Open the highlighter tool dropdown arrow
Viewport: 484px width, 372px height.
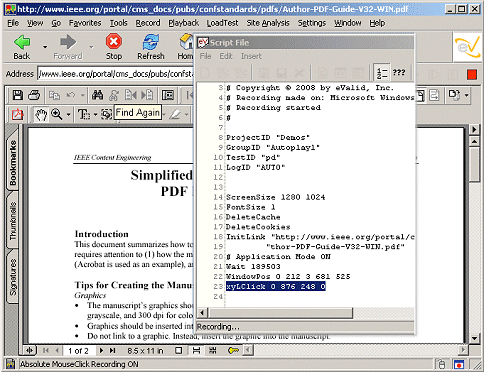pos(186,115)
